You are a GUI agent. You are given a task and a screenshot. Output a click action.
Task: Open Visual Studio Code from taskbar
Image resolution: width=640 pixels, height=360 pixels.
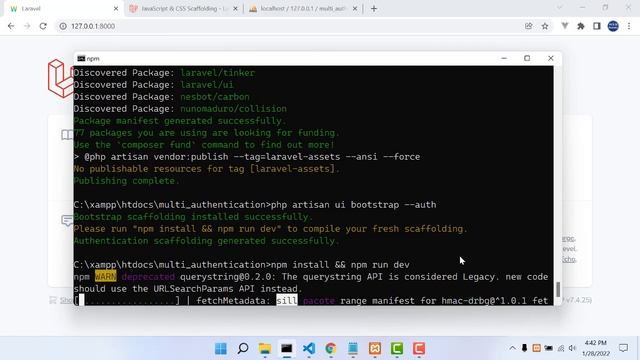point(309,349)
